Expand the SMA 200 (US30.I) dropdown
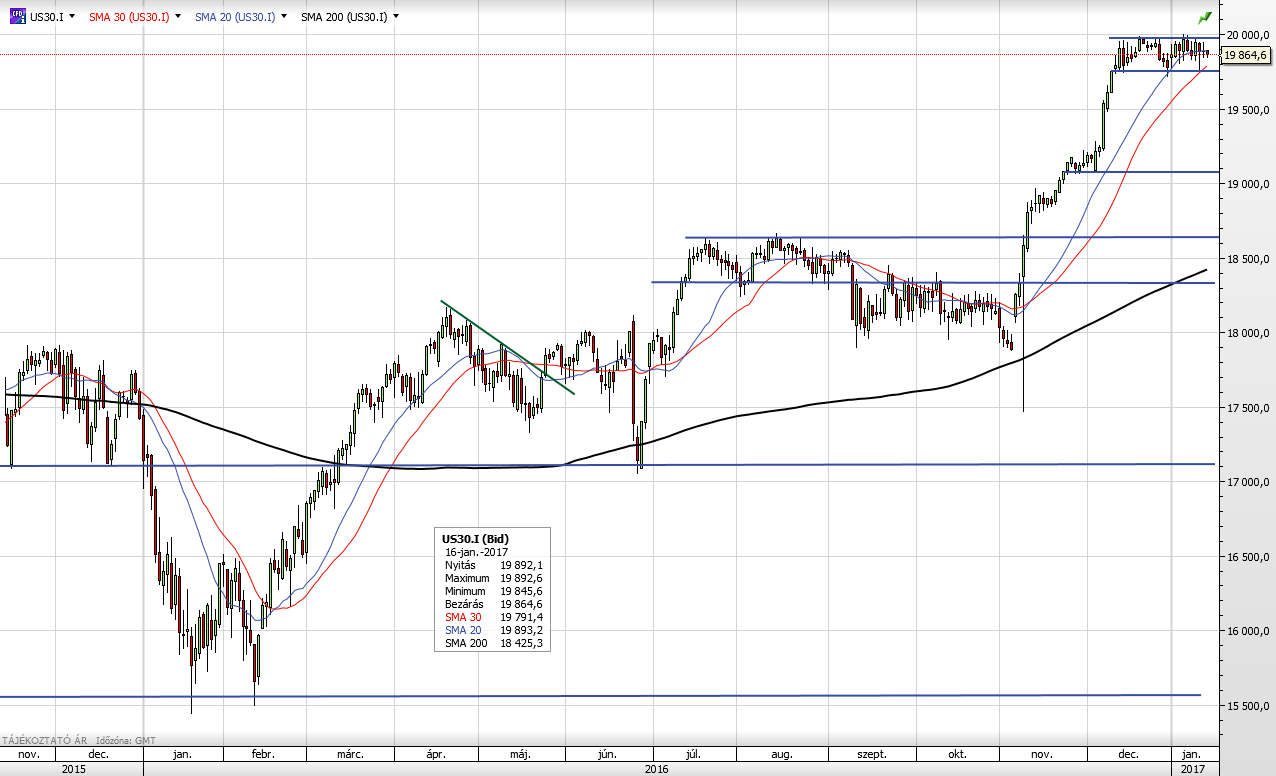The width and height of the screenshot is (1276, 776). (397, 17)
